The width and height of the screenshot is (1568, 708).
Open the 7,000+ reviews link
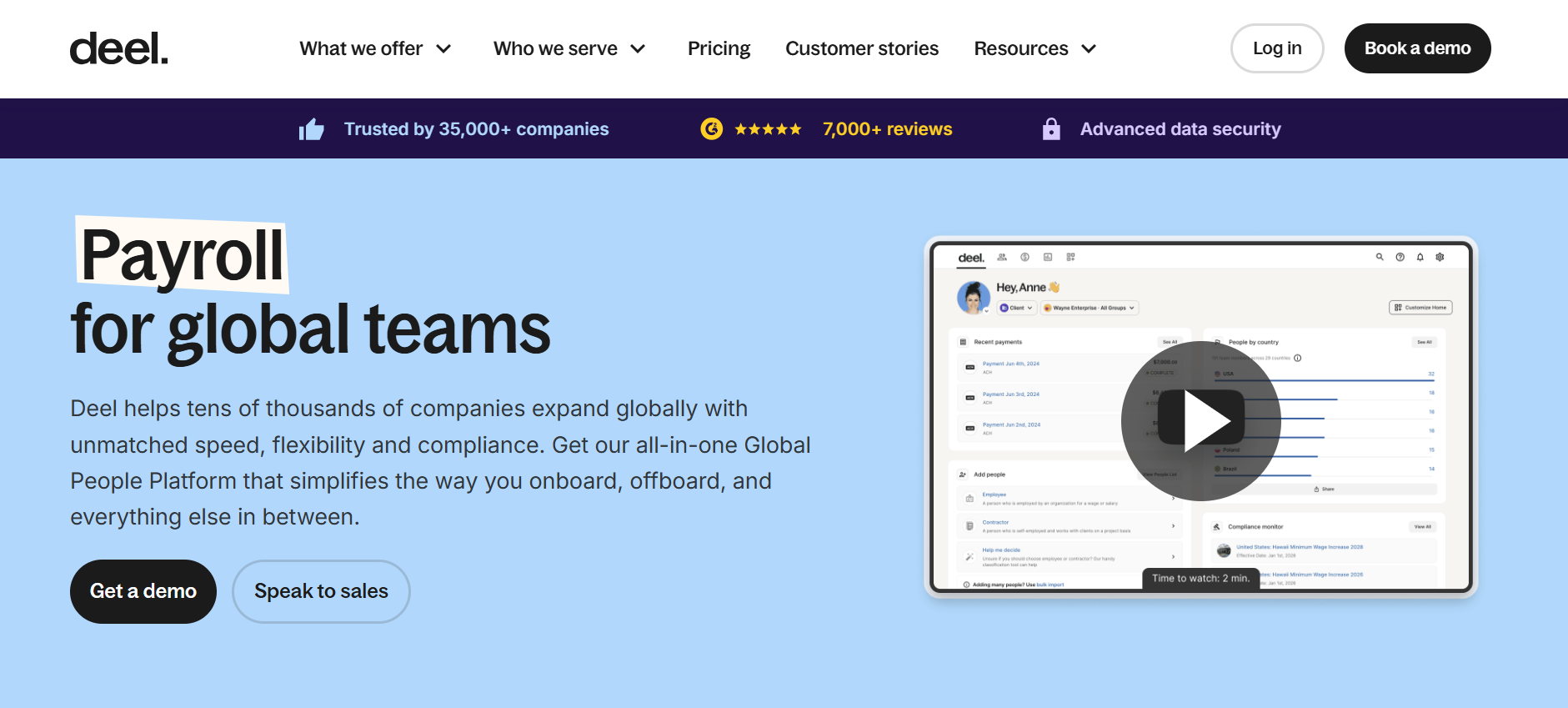click(x=887, y=129)
